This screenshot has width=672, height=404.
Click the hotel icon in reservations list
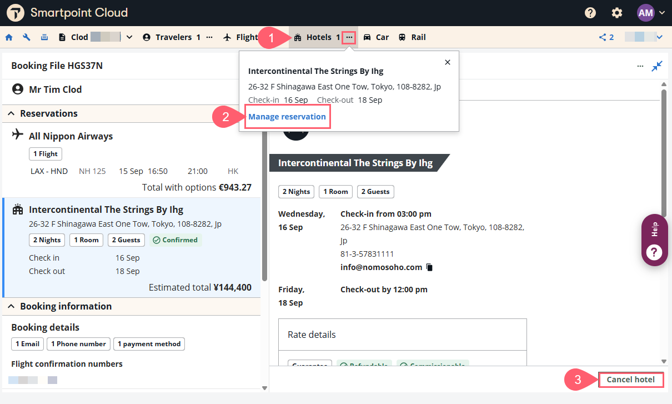click(18, 209)
